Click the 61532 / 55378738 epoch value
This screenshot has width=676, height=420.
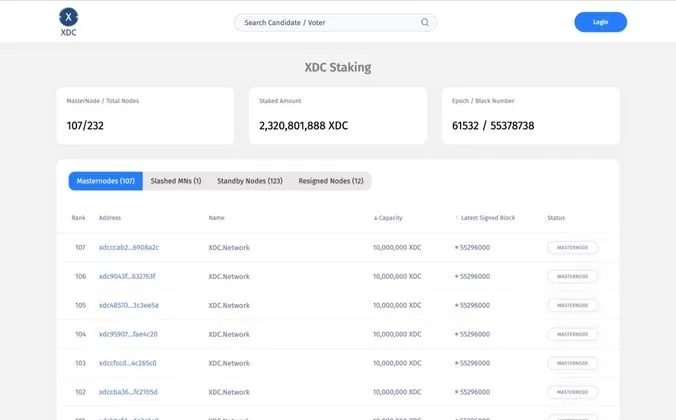click(x=493, y=125)
